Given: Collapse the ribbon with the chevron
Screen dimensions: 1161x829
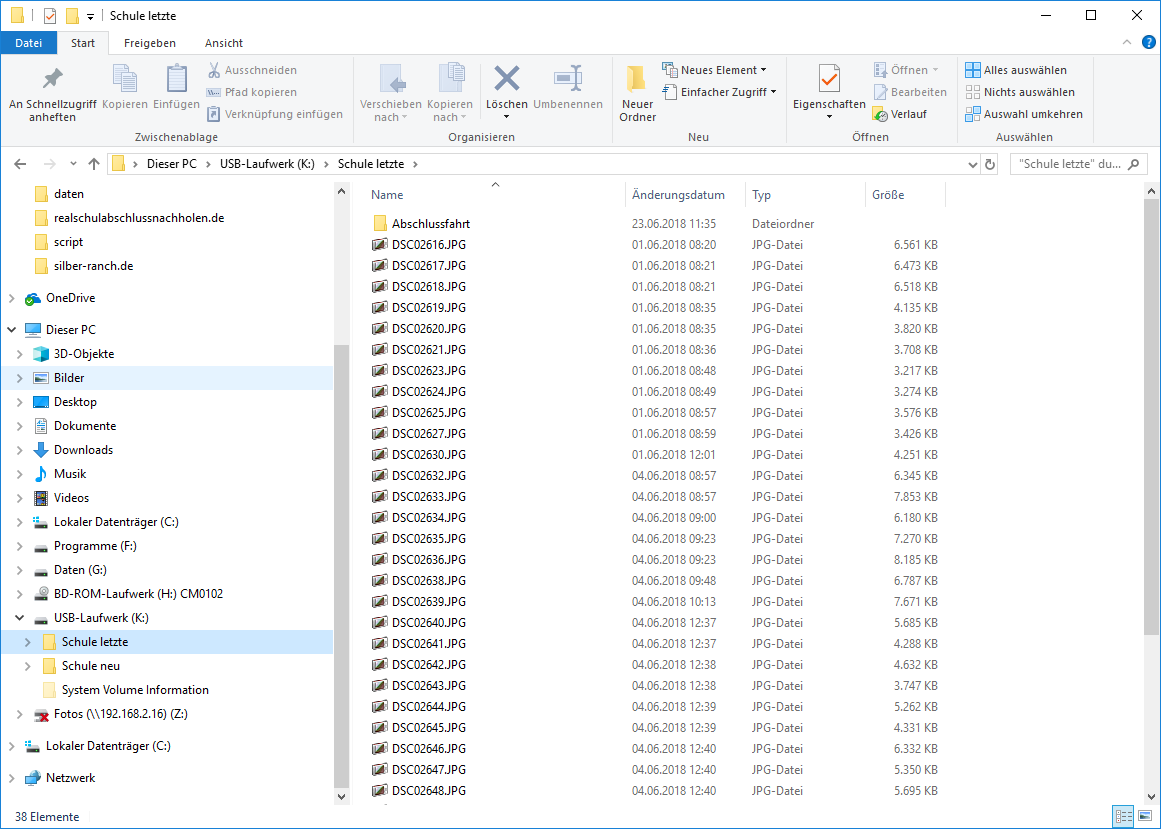Looking at the screenshot, I should (x=1127, y=42).
